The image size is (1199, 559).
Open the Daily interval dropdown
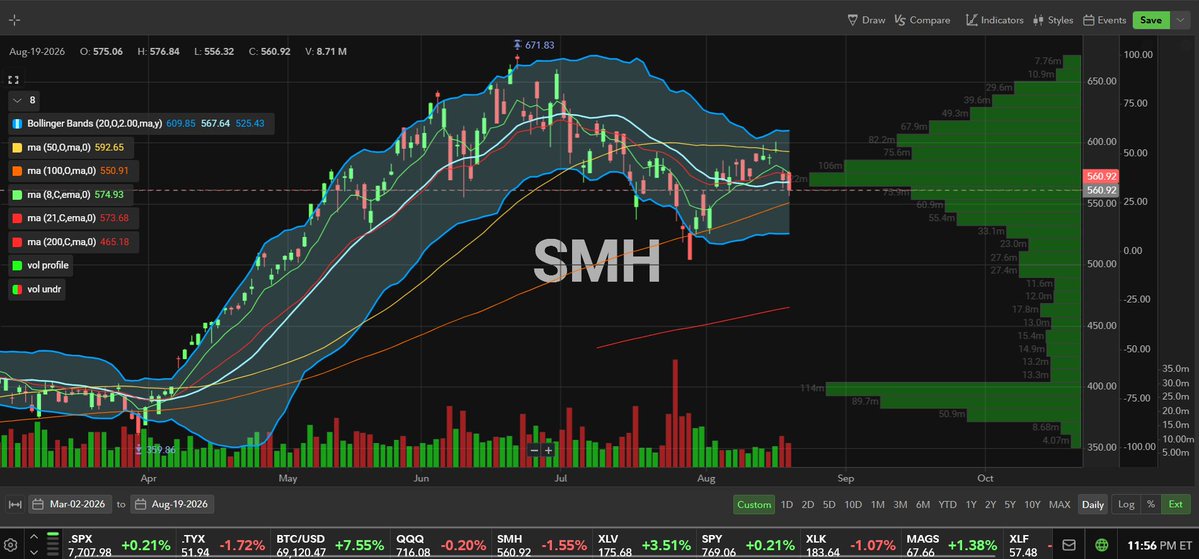click(1093, 505)
